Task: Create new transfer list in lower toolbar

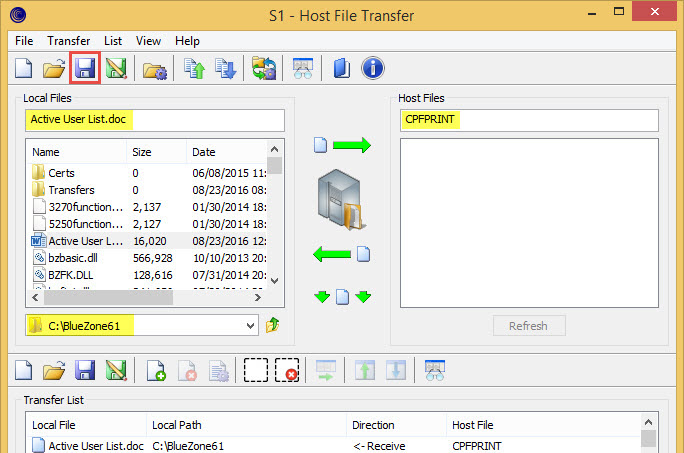Action: (x=24, y=371)
